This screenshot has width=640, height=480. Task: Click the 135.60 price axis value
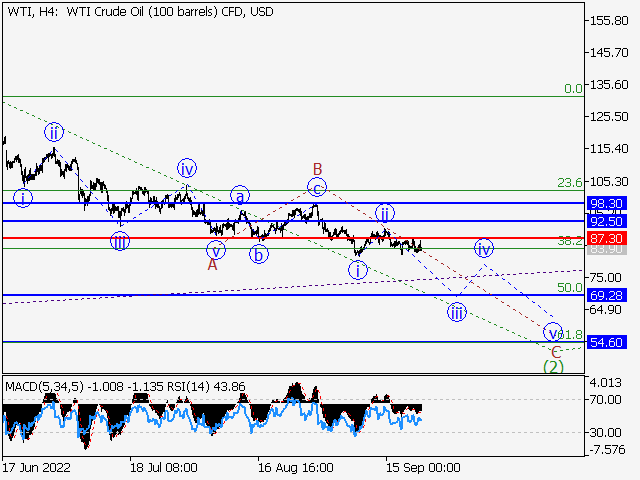609,84
